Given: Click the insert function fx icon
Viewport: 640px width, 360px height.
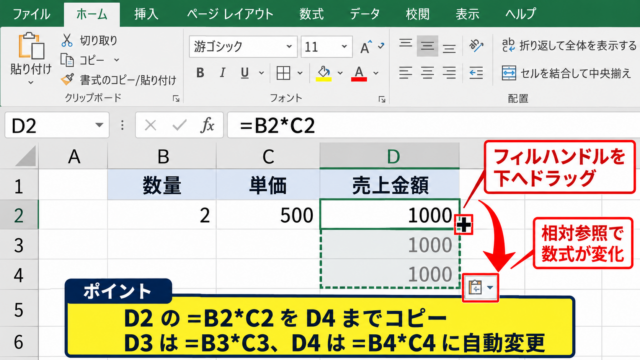Looking at the screenshot, I should 207,125.
